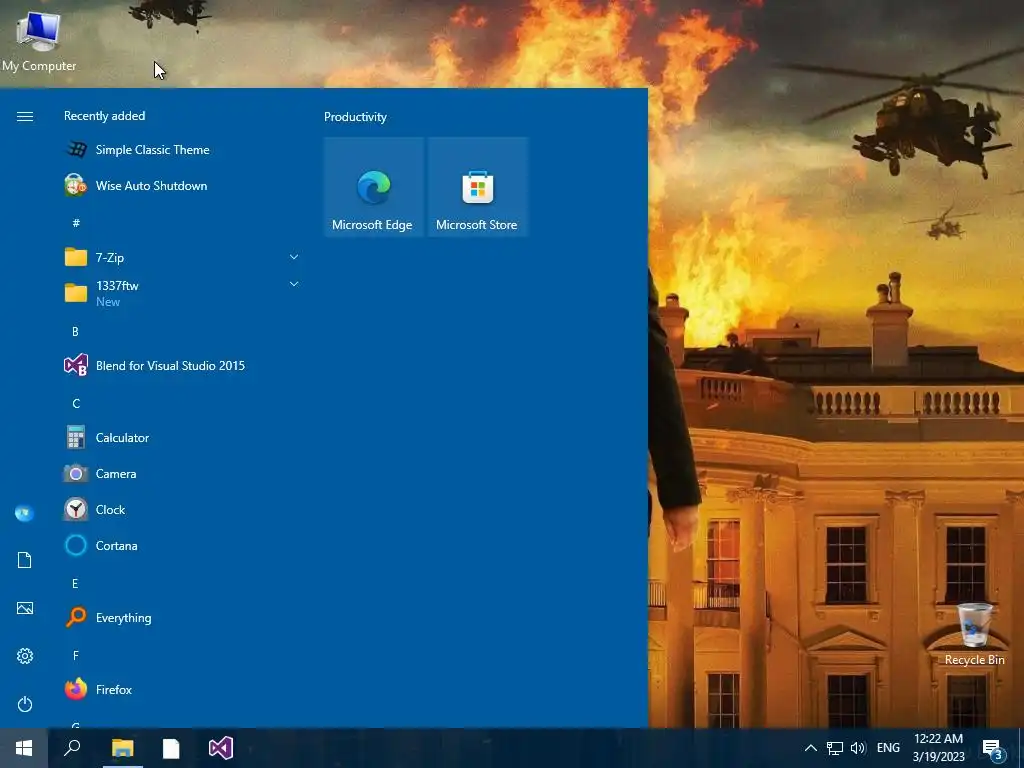1024x768 pixels.
Task: Open Visual Studio from taskbar
Action: [221, 748]
